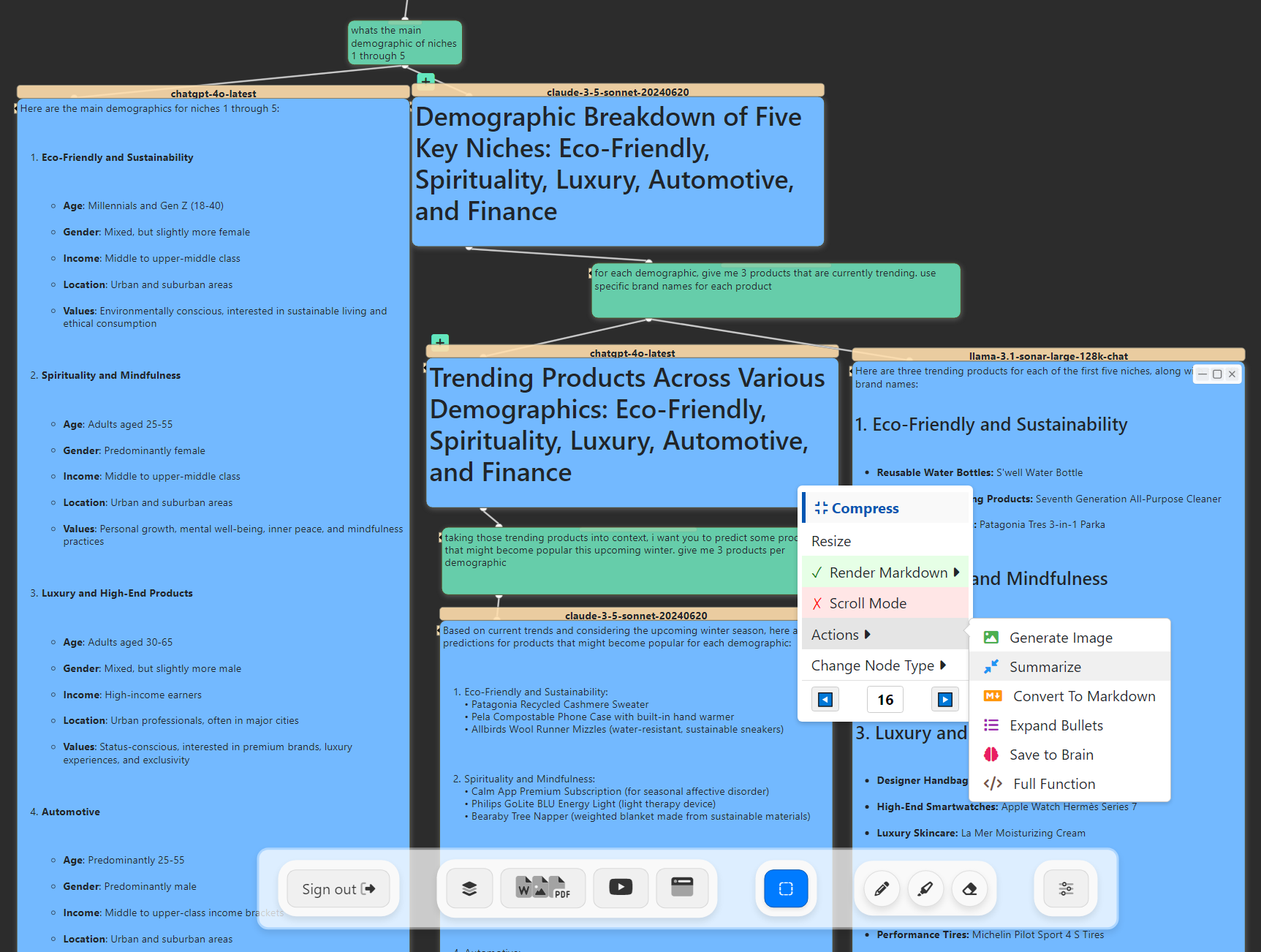This screenshot has height=952, width=1261.
Task: Select the highlighter marker tool
Action: (925, 889)
